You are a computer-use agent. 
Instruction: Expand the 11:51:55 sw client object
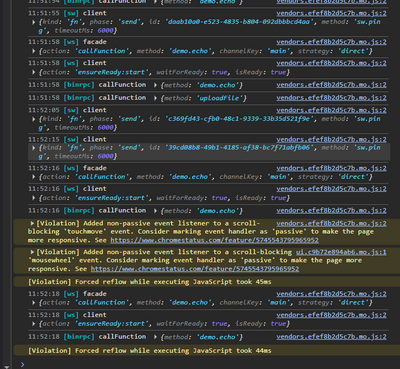click(34, 22)
